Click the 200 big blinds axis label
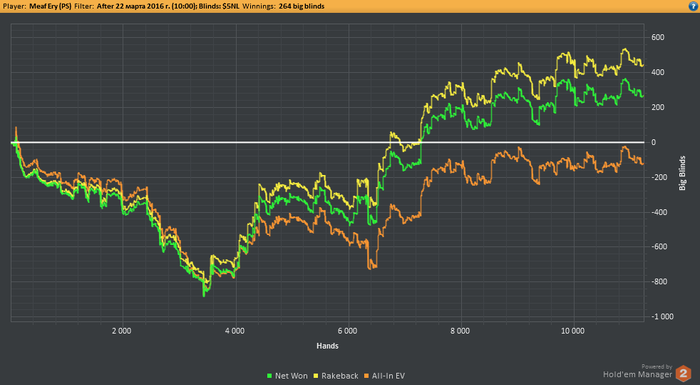The image size is (700, 385). coord(658,107)
